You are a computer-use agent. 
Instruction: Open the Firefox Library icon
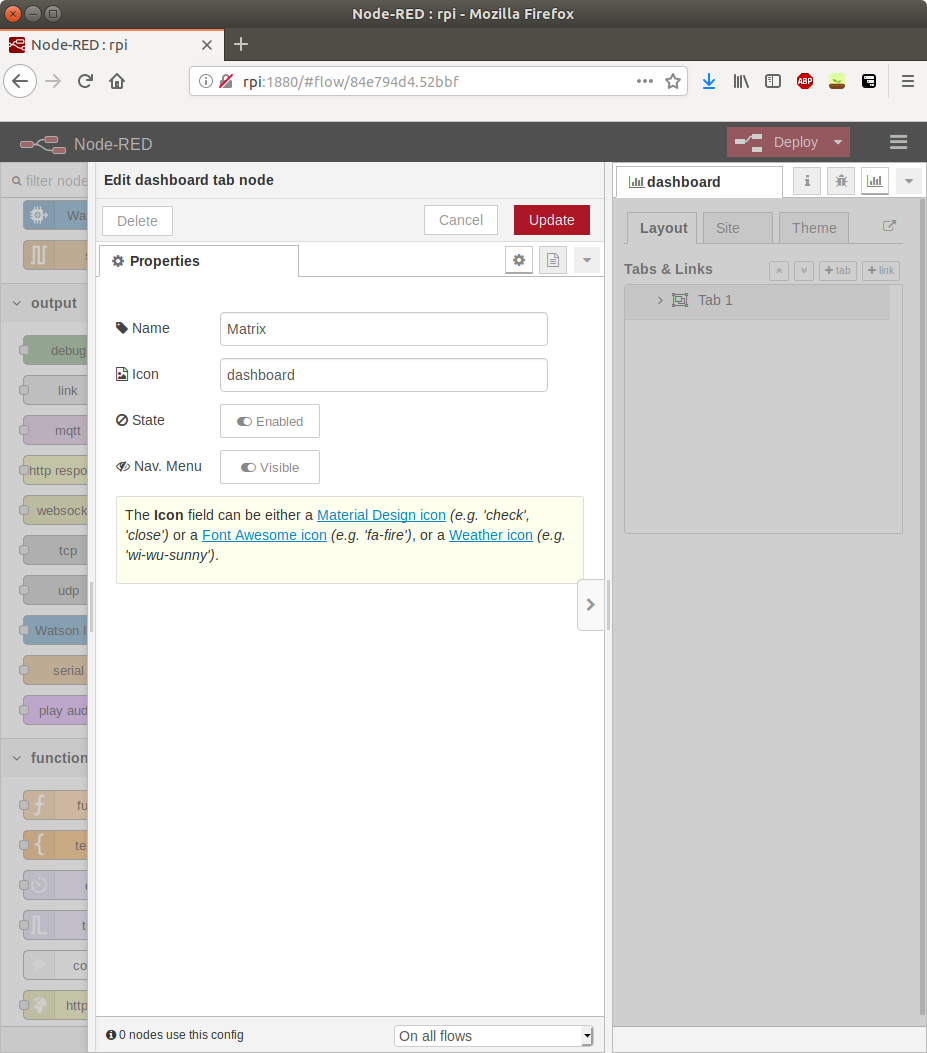click(741, 81)
